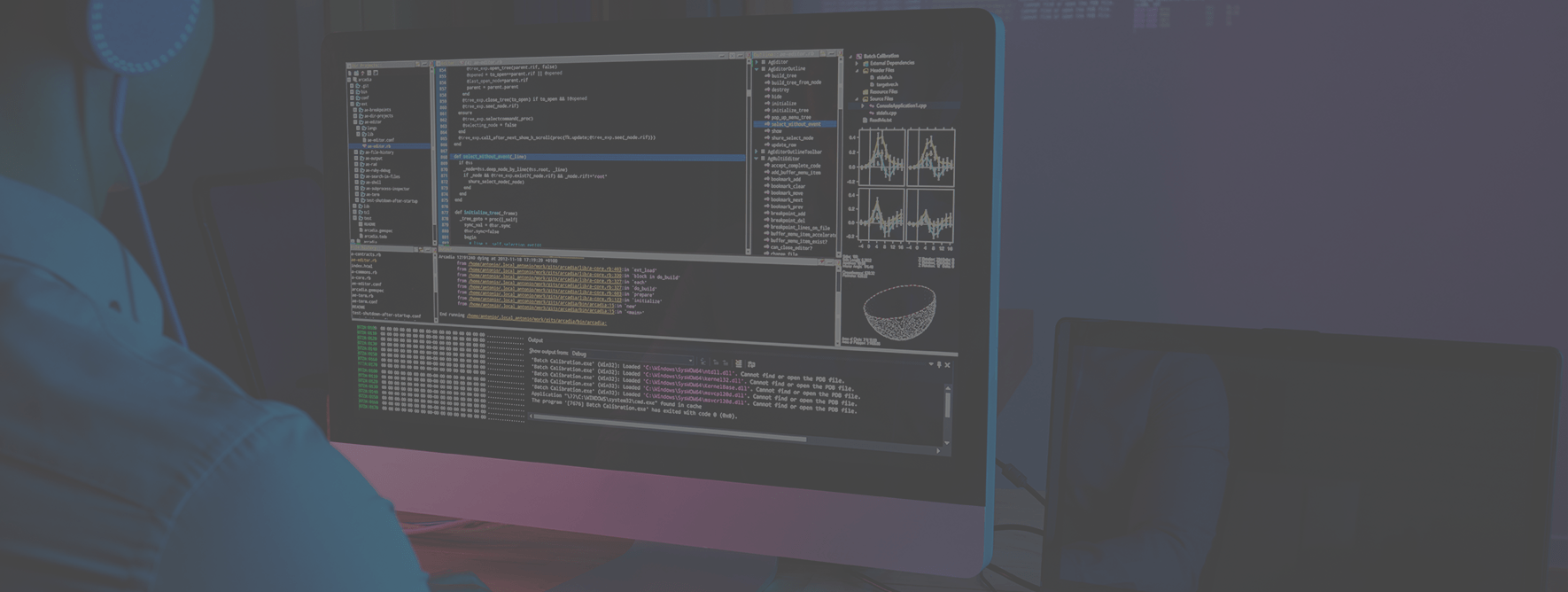This screenshot has height=592, width=1568.
Task: Open Show output from Debug dropdown
Action: coord(633,356)
